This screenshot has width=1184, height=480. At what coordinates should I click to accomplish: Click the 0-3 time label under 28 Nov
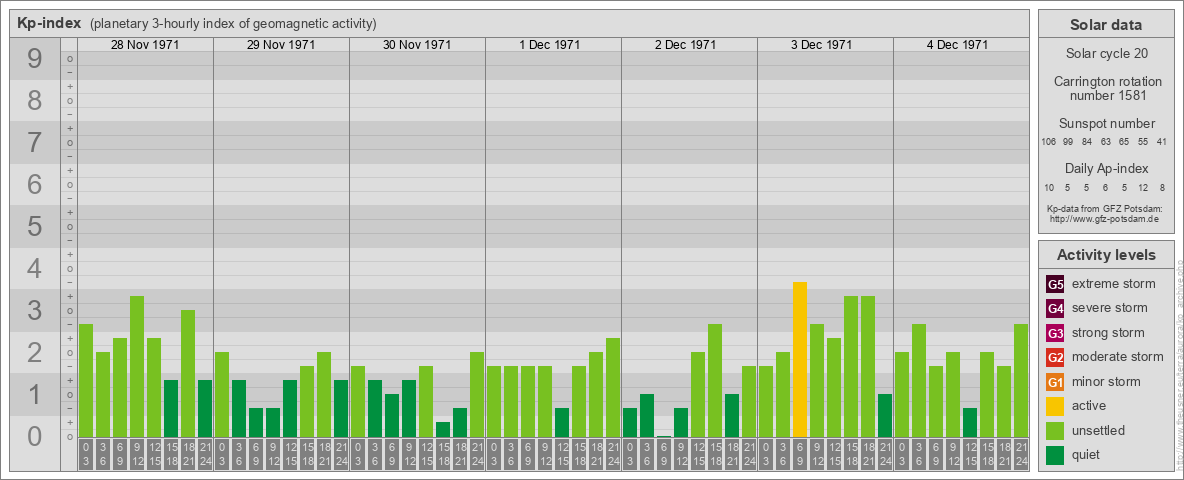pos(86,455)
